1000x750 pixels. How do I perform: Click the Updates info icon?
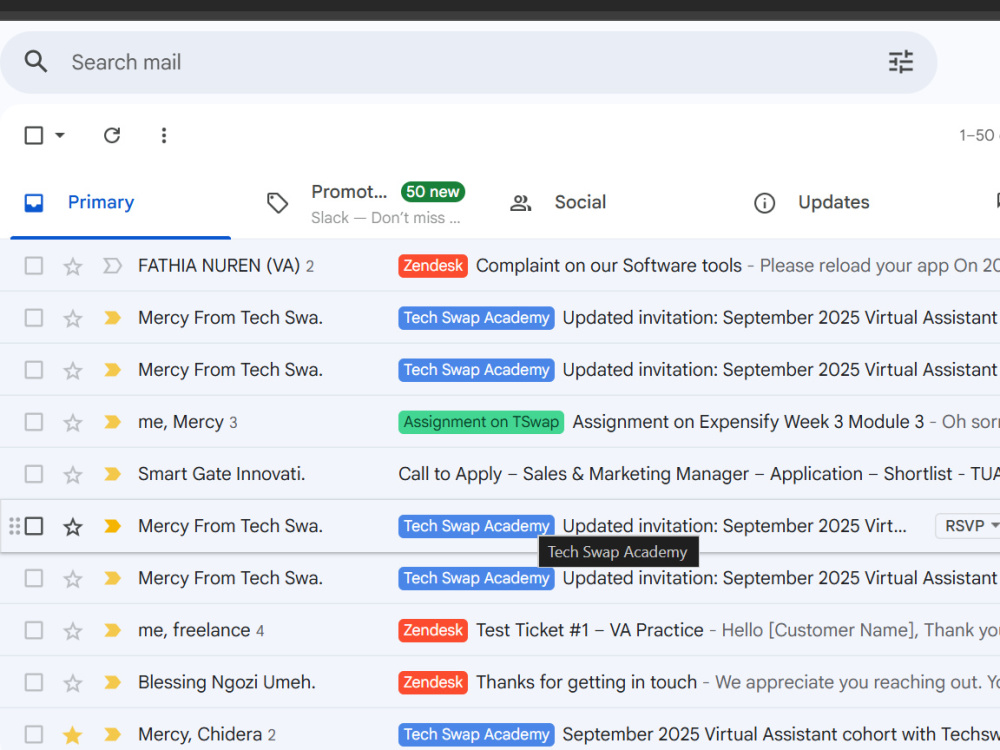(764, 203)
